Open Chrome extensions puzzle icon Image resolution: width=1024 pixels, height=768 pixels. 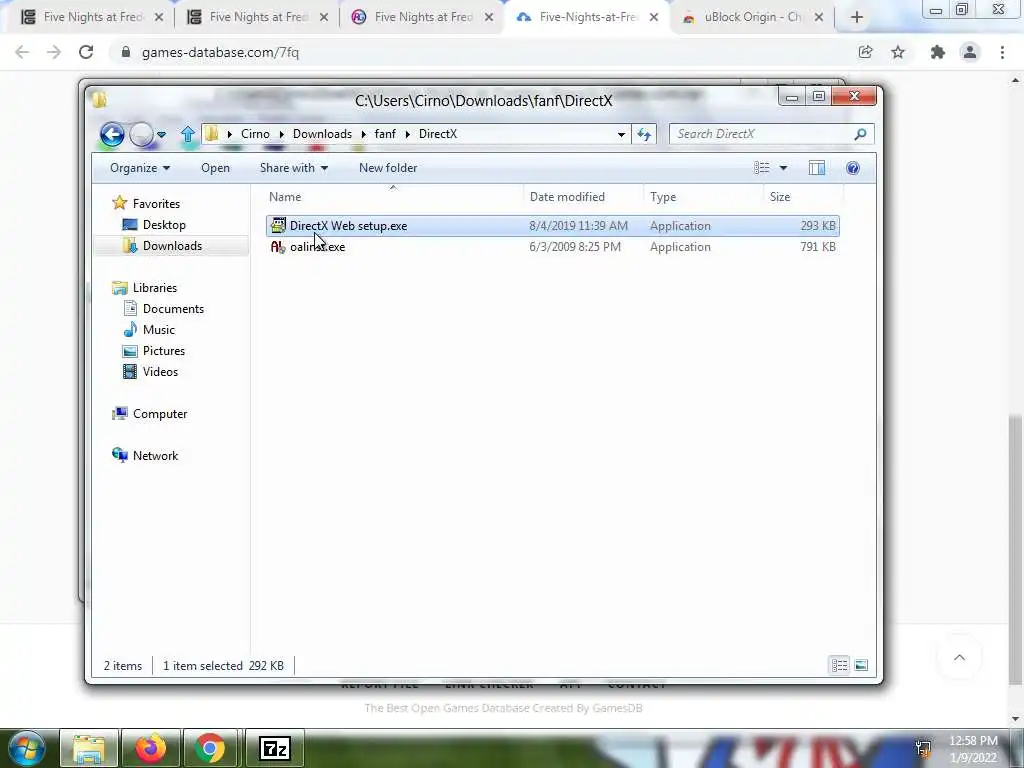pyautogui.click(x=938, y=52)
